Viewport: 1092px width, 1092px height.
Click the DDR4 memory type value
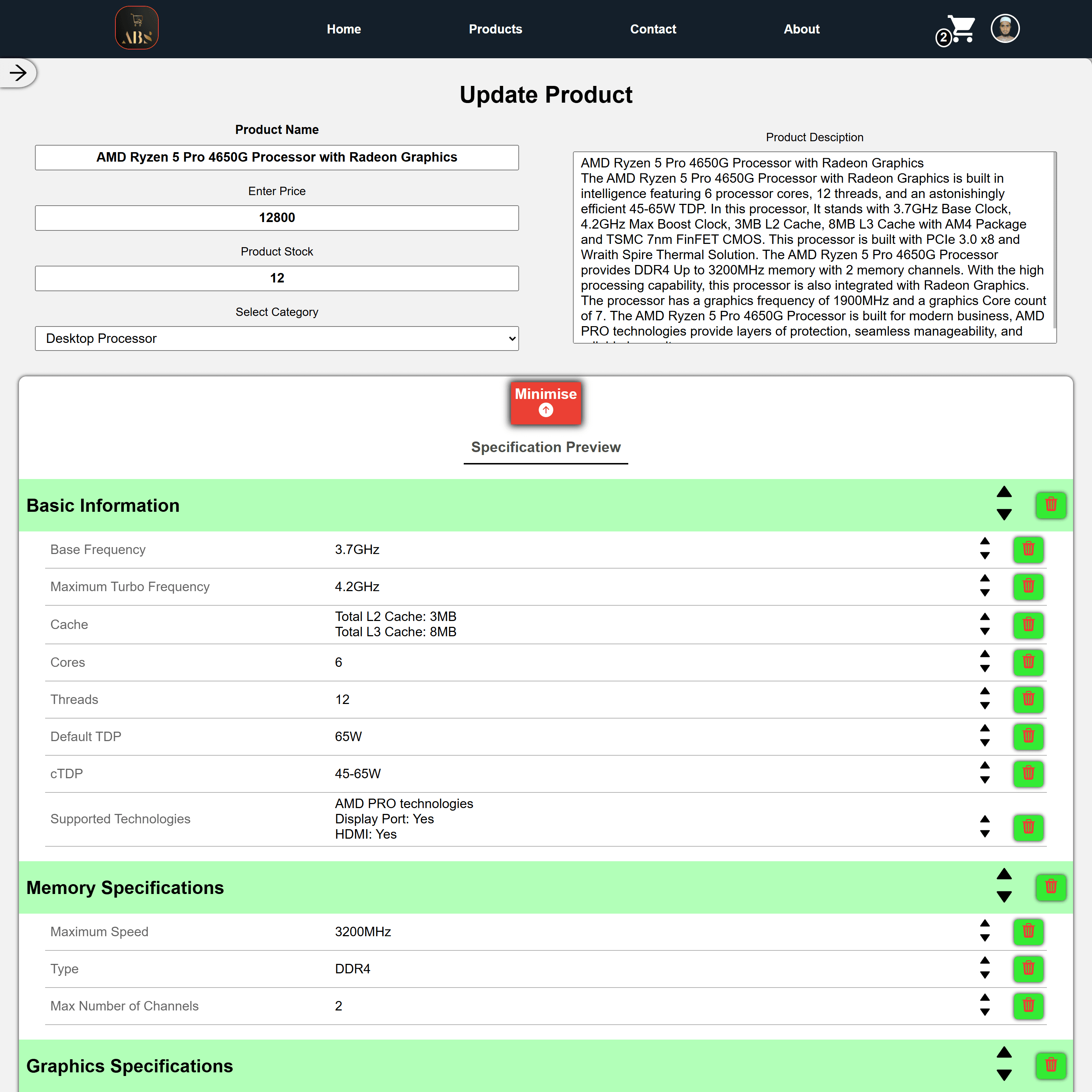coord(353,969)
